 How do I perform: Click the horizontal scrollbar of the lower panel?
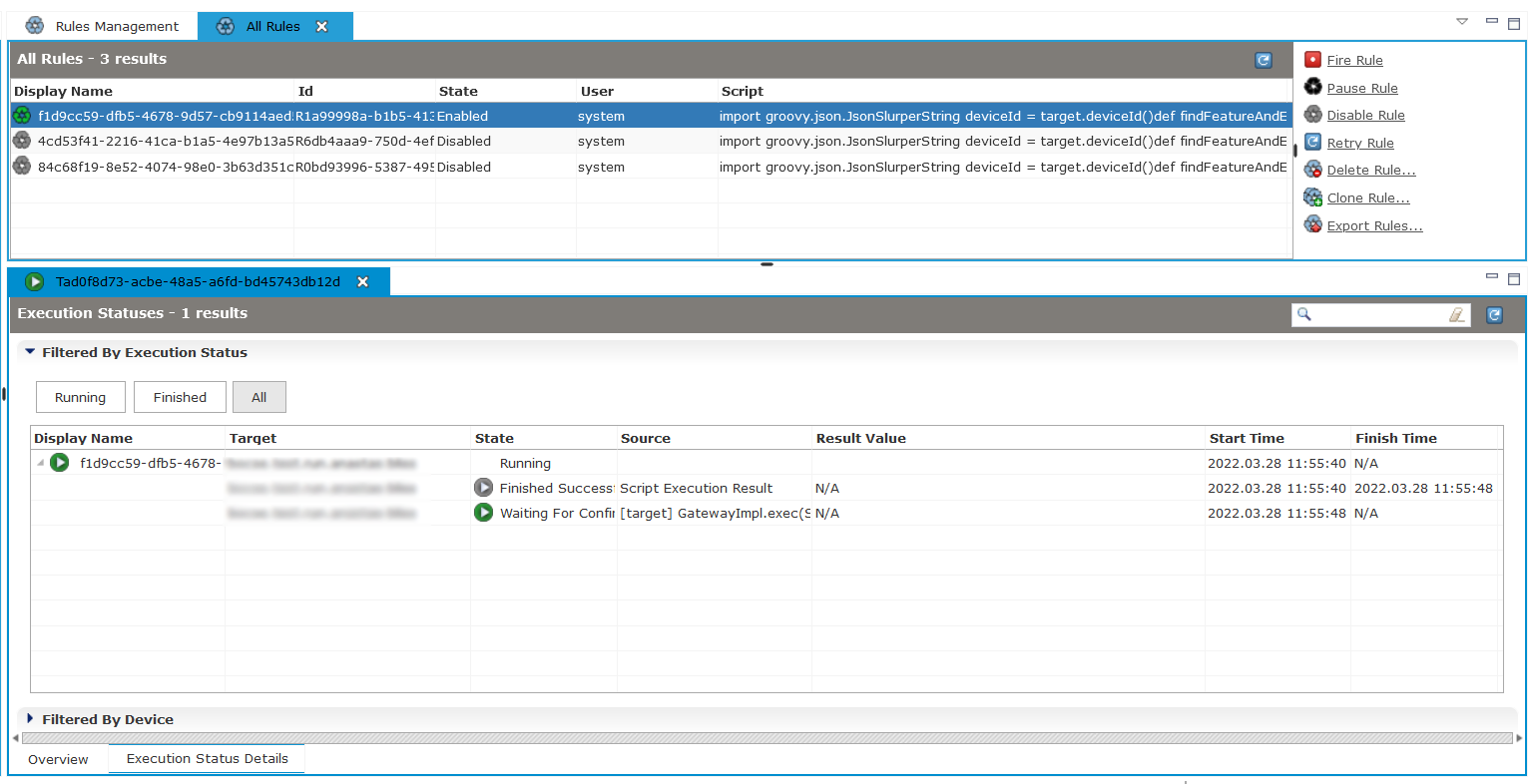click(766, 738)
